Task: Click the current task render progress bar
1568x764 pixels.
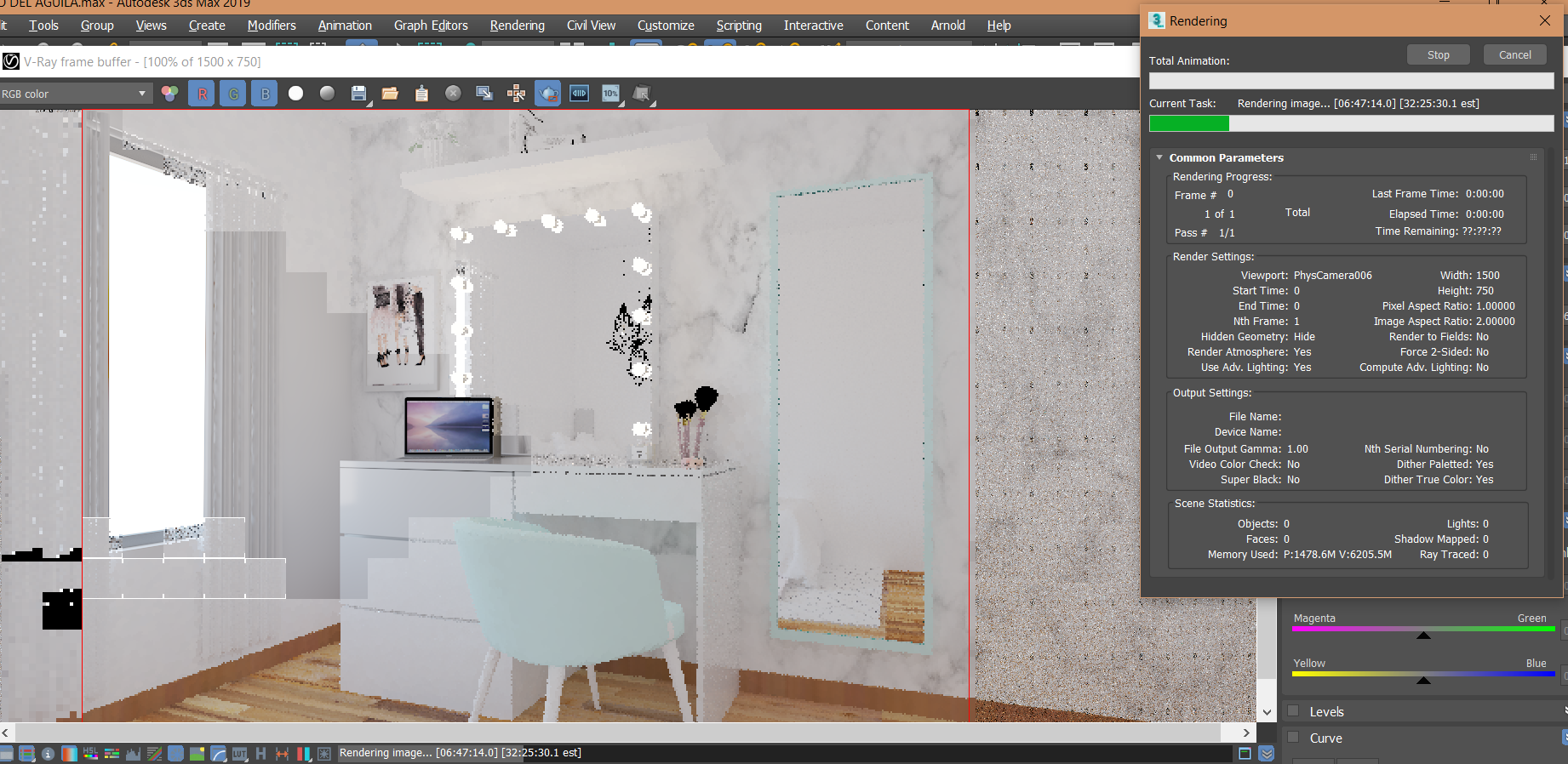Action: coord(1351,123)
